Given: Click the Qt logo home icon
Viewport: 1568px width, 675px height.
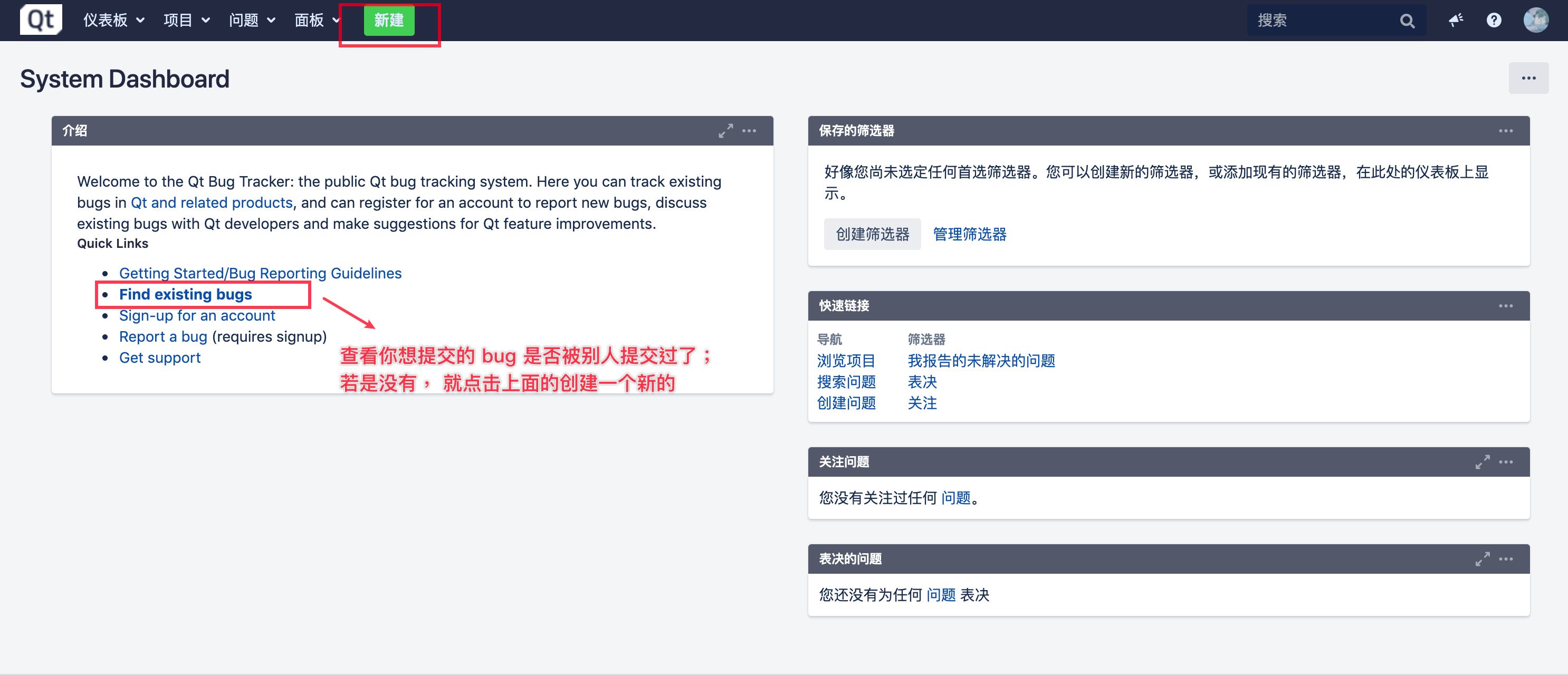Looking at the screenshot, I should point(40,20).
